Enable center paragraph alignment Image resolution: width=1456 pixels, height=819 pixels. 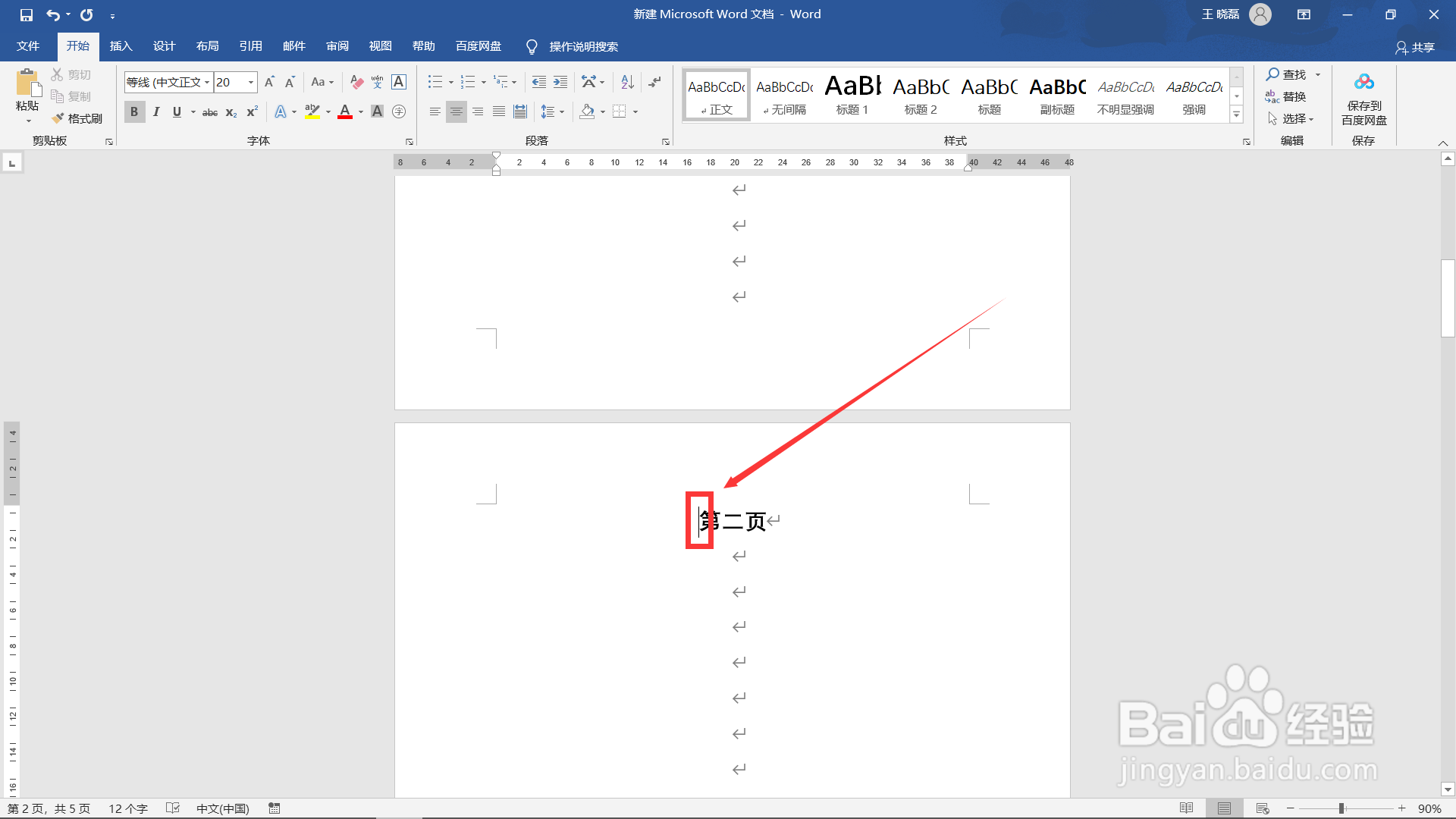point(456,111)
